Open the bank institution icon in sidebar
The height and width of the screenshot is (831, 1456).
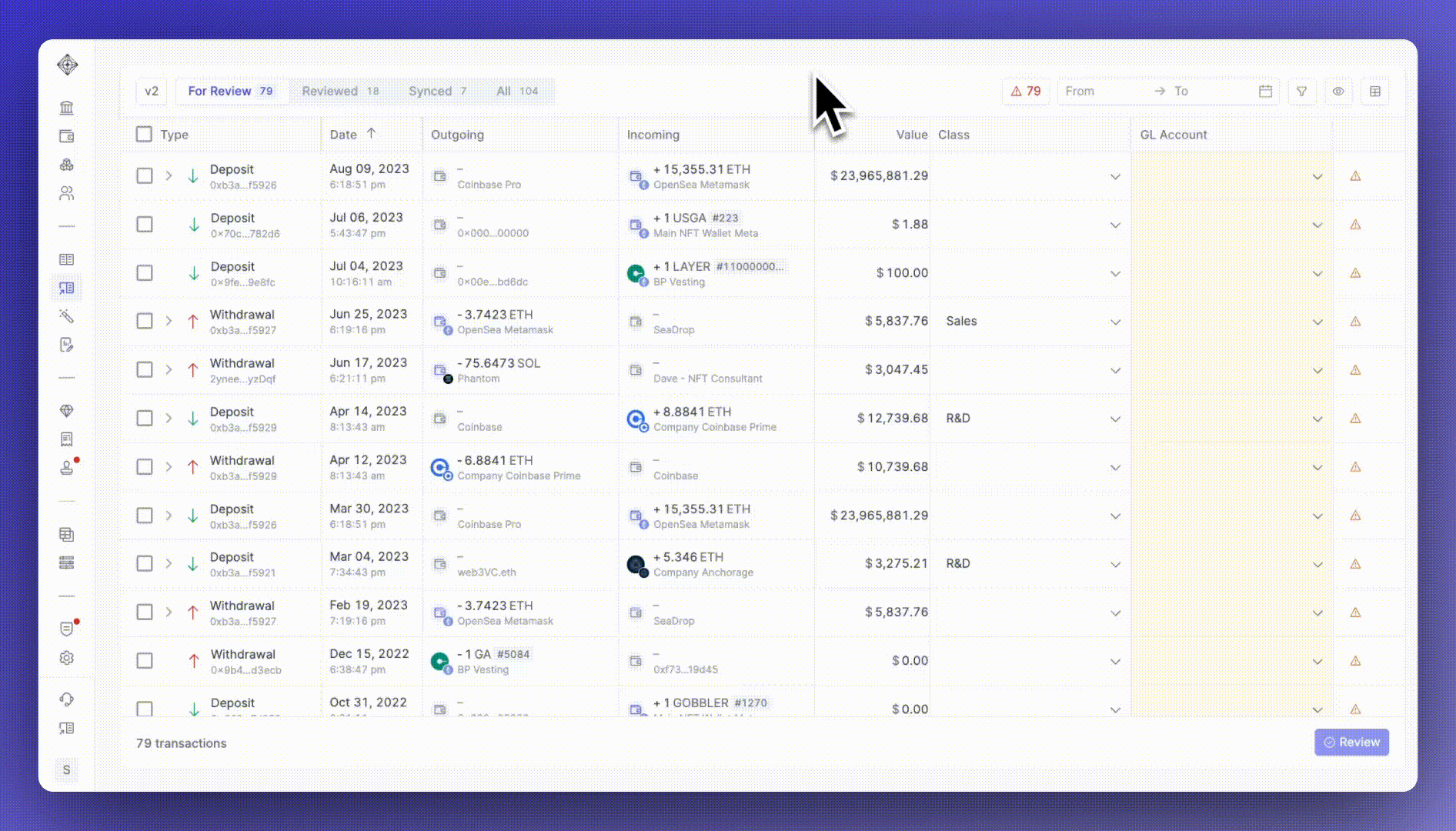tap(67, 108)
